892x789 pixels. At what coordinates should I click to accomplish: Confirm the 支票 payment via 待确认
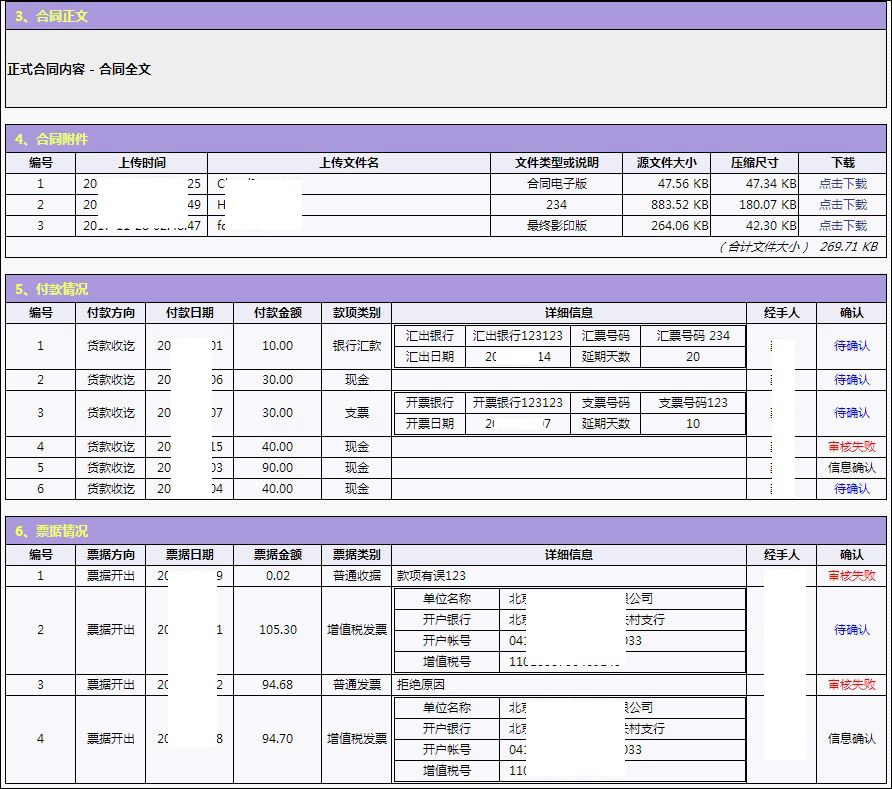851,413
